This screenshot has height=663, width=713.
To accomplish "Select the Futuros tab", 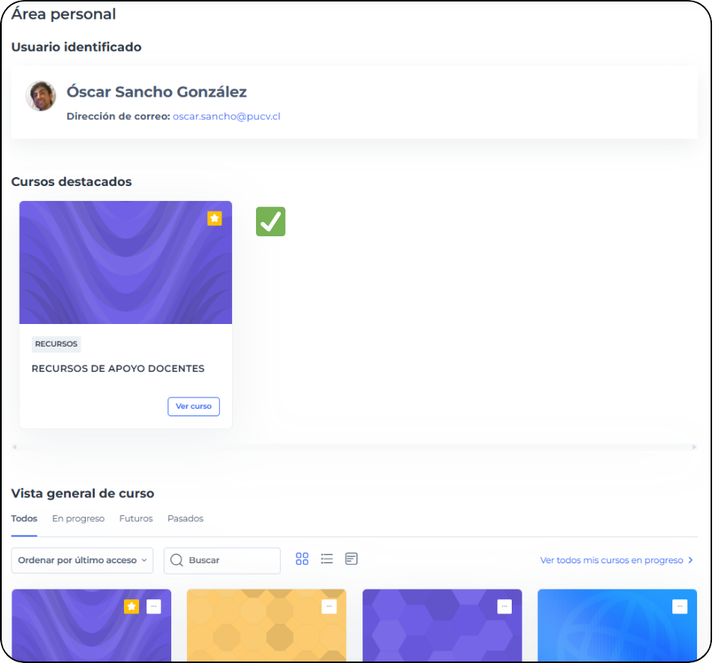I will click(x=136, y=518).
